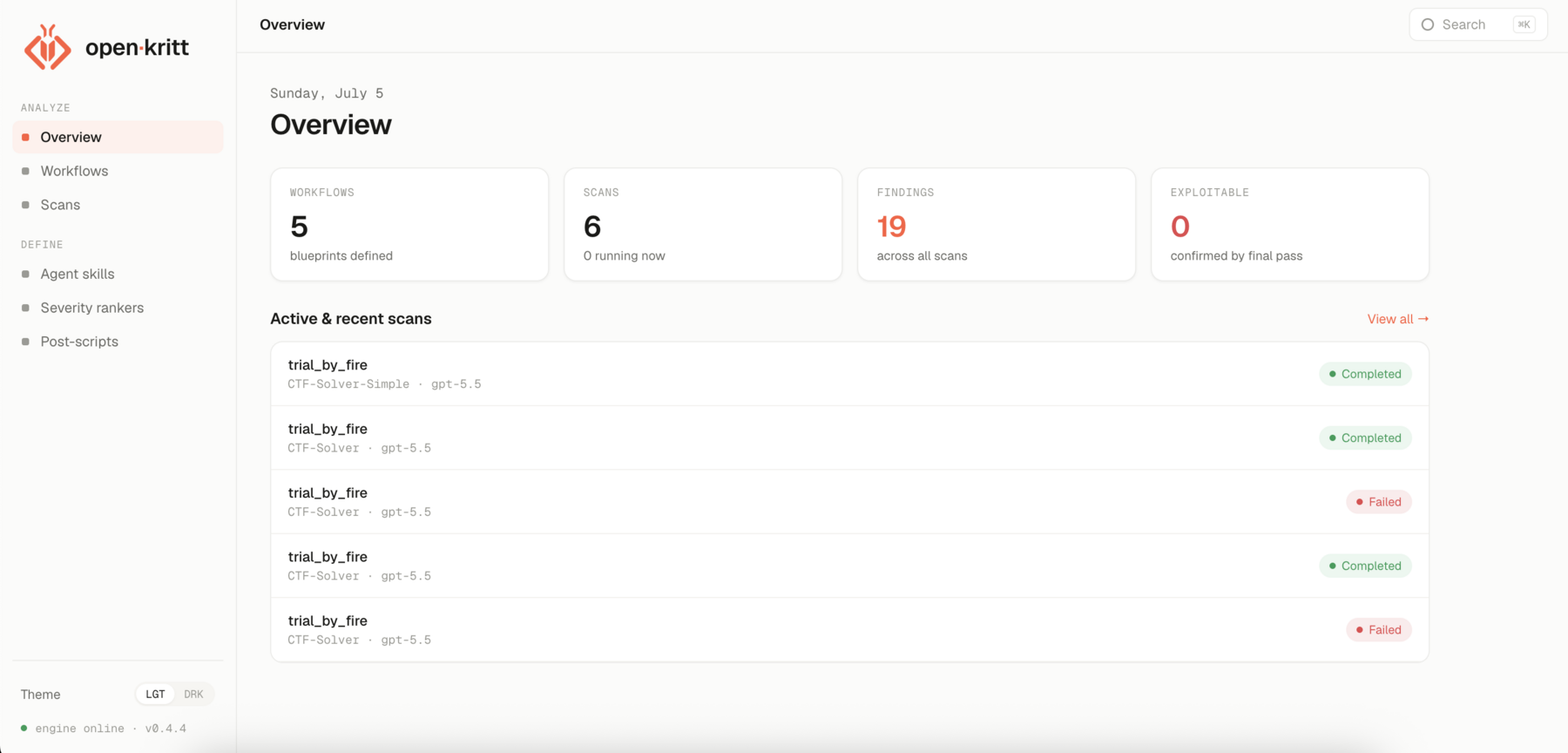1568x753 pixels.
Task: Open the Exploitable 0 summary card
Action: click(1290, 225)
